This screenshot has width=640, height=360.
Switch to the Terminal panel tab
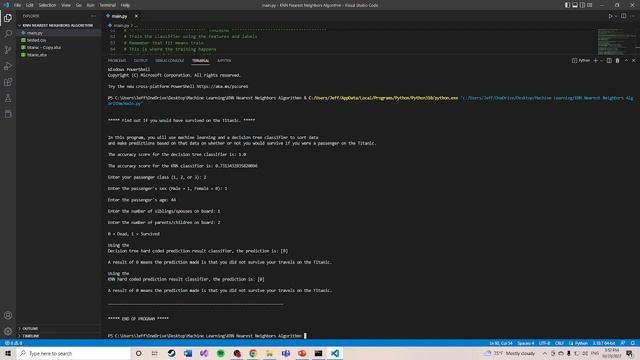click(x=200, y=60)
